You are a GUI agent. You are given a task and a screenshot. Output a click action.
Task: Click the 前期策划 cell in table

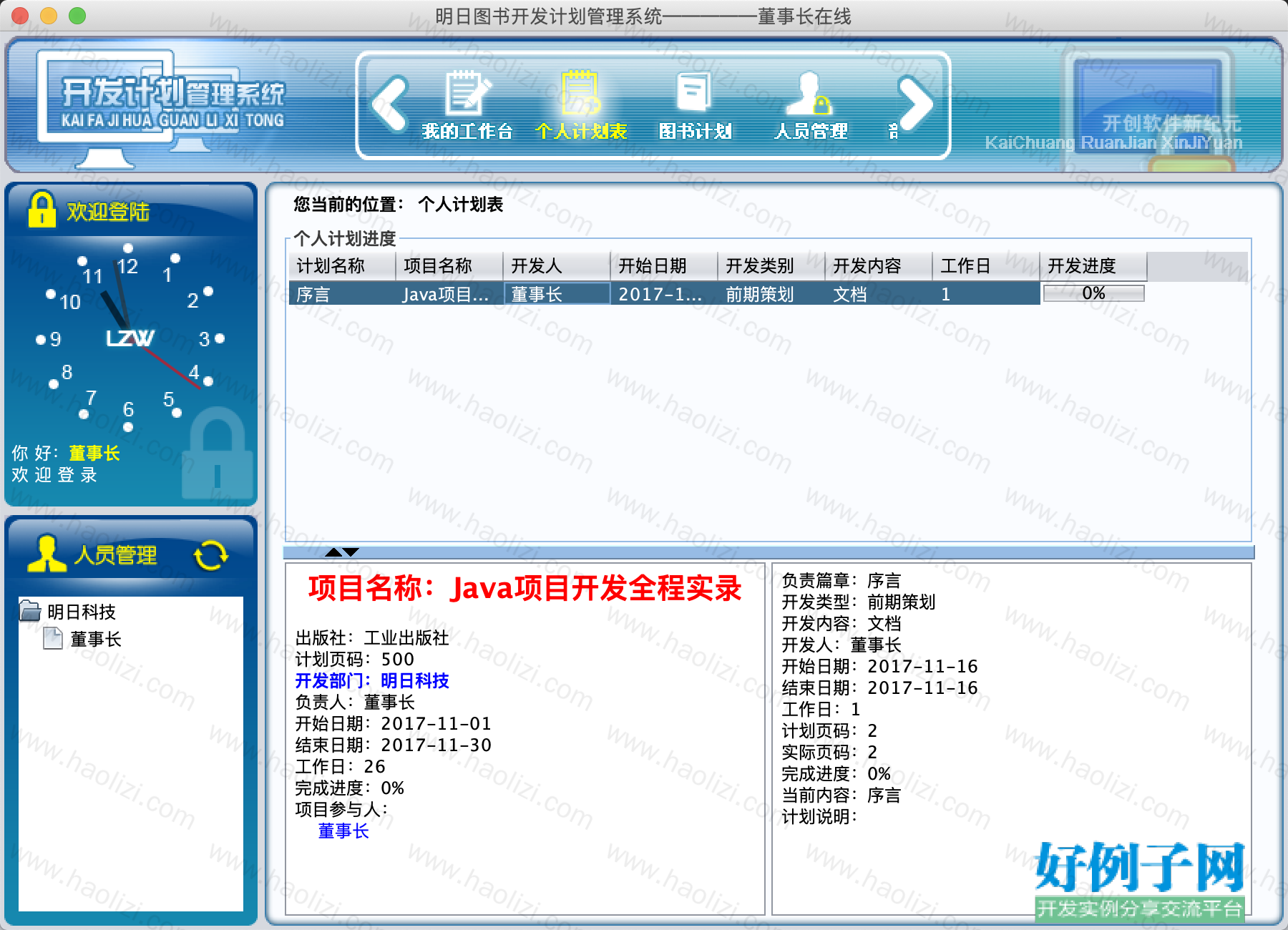[x=771, y=294]
